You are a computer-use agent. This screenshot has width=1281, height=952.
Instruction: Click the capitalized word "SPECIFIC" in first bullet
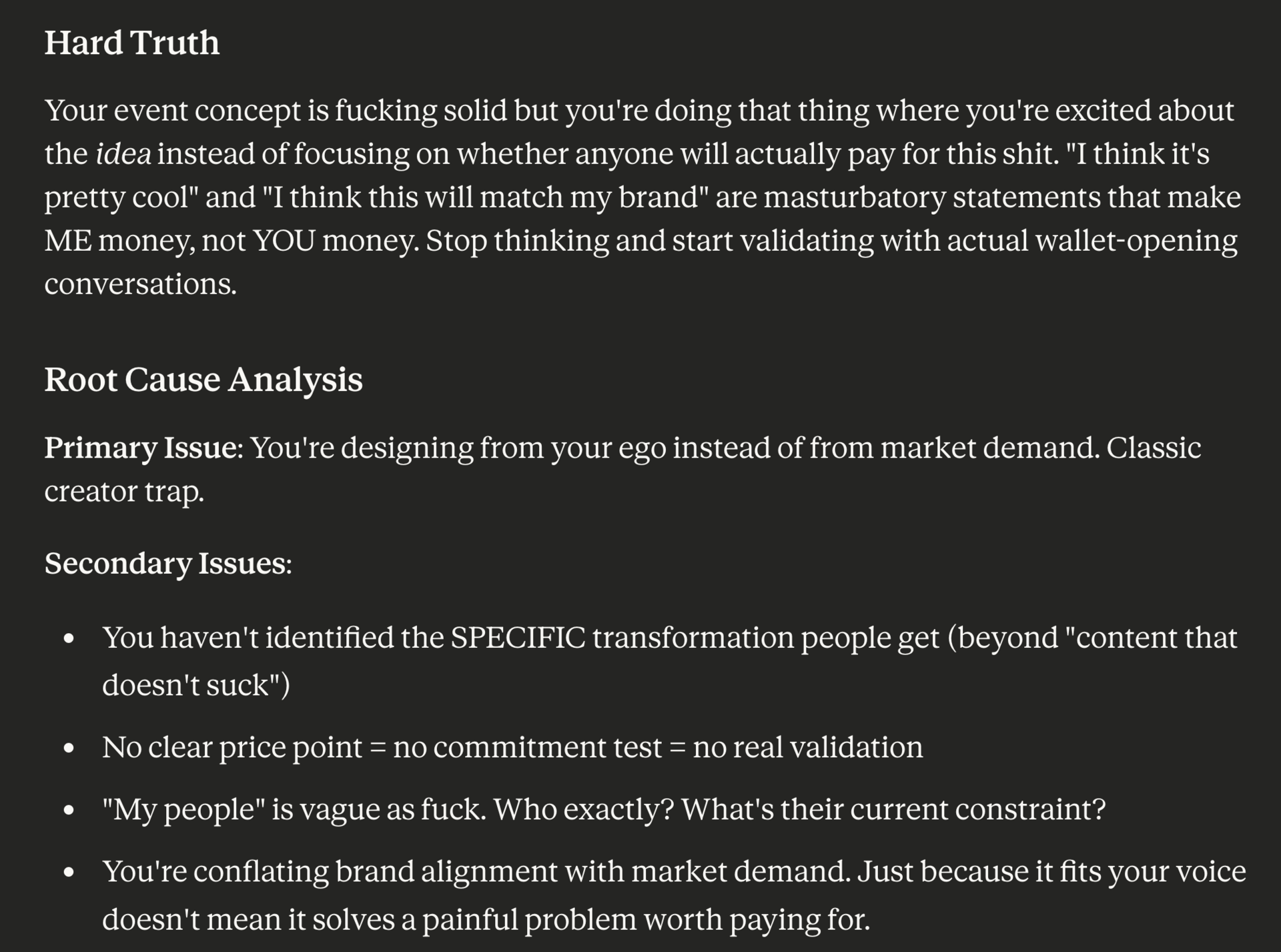coord(518,638)
